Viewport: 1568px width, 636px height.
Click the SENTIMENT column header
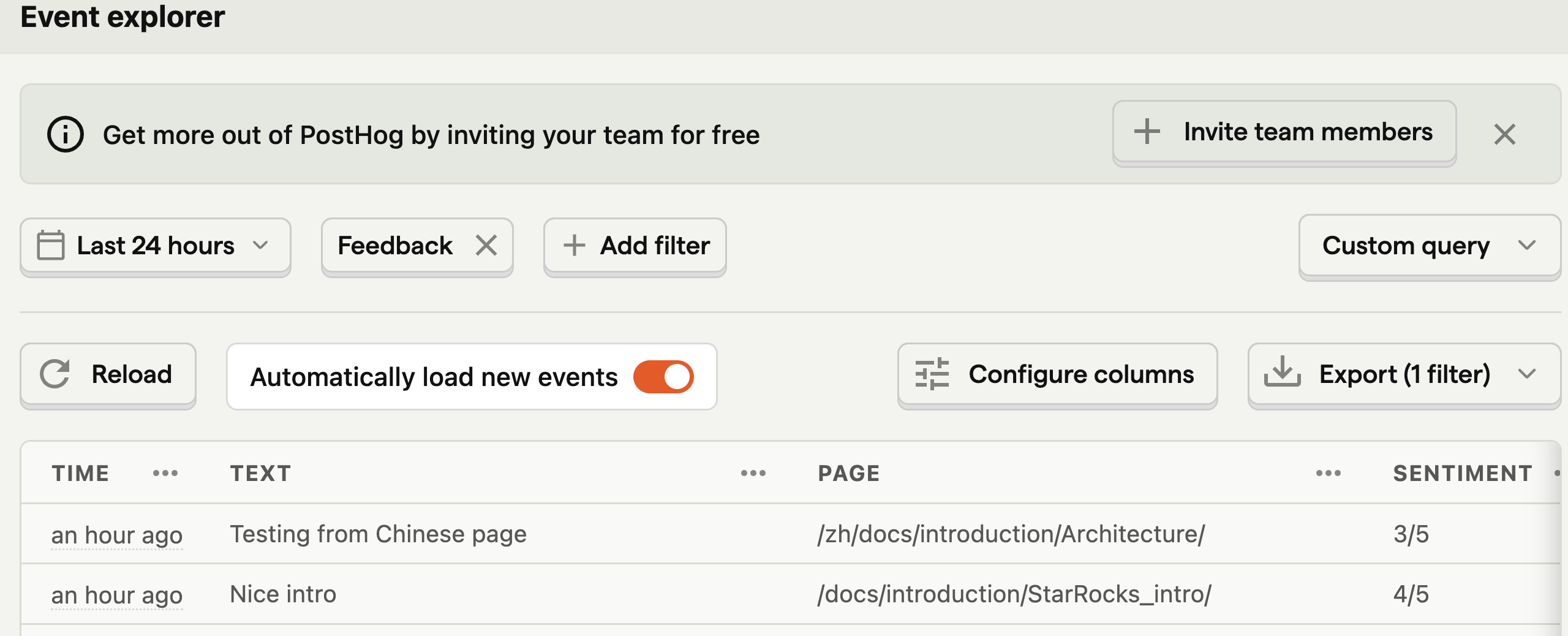point(1463,473)
